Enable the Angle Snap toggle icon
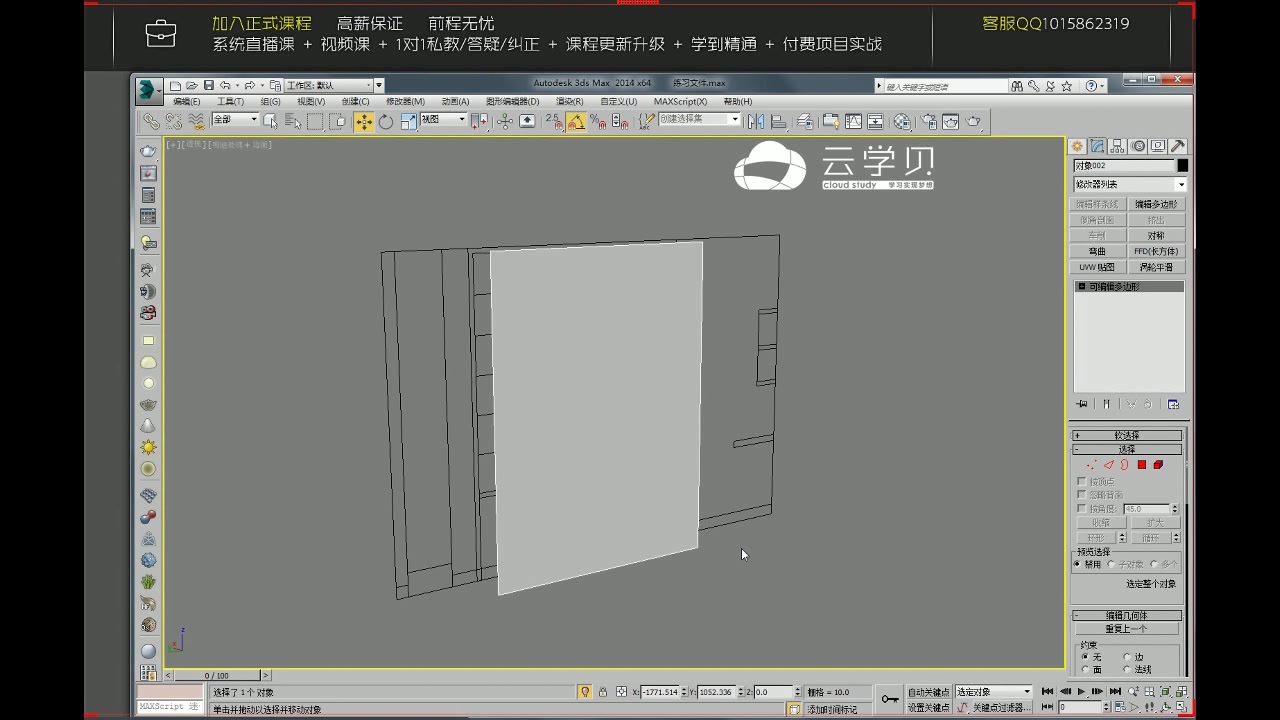Viewport: 1280px width, 720px height. tap(577, 121)
